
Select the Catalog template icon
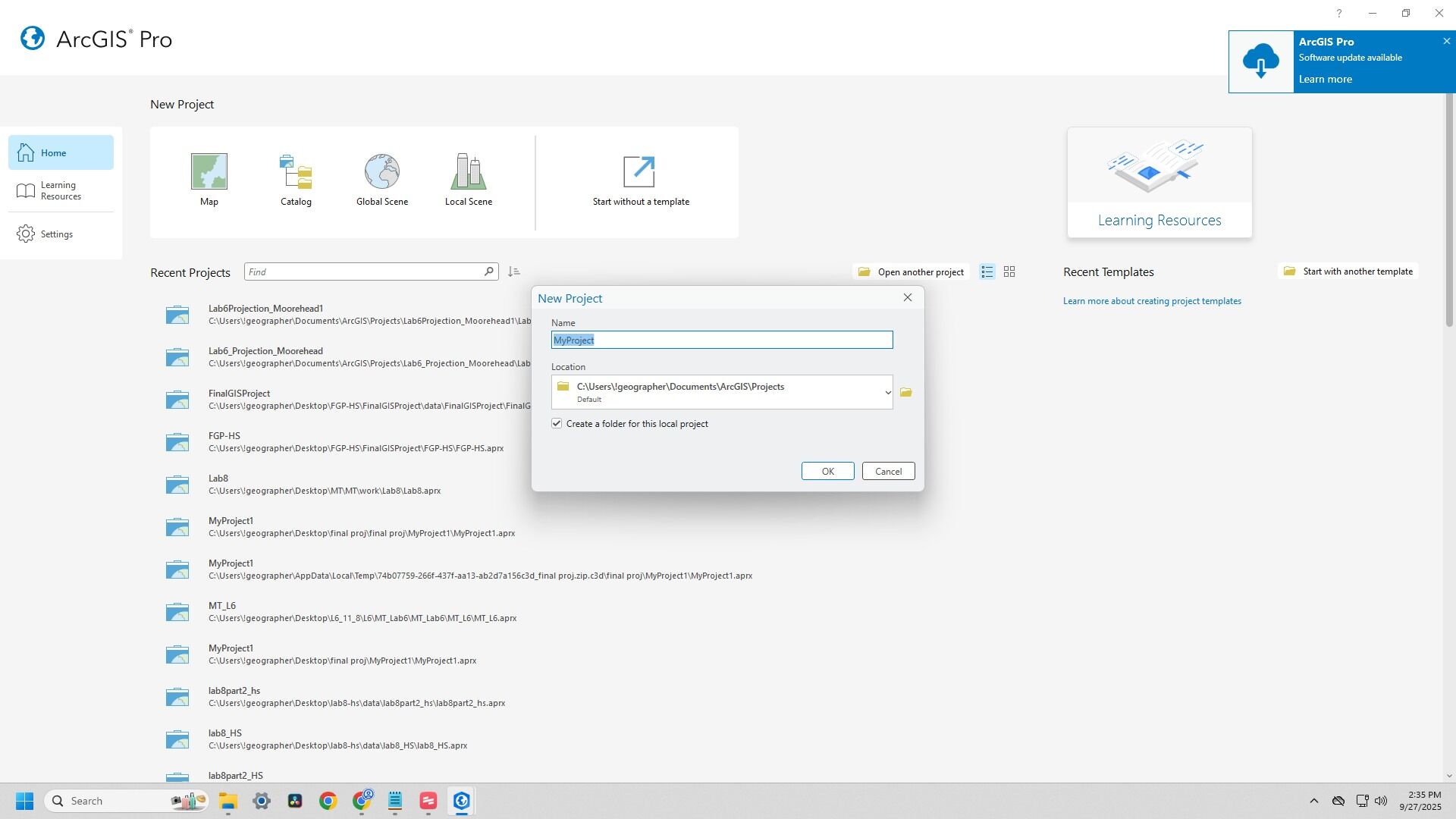click(296, 172)
